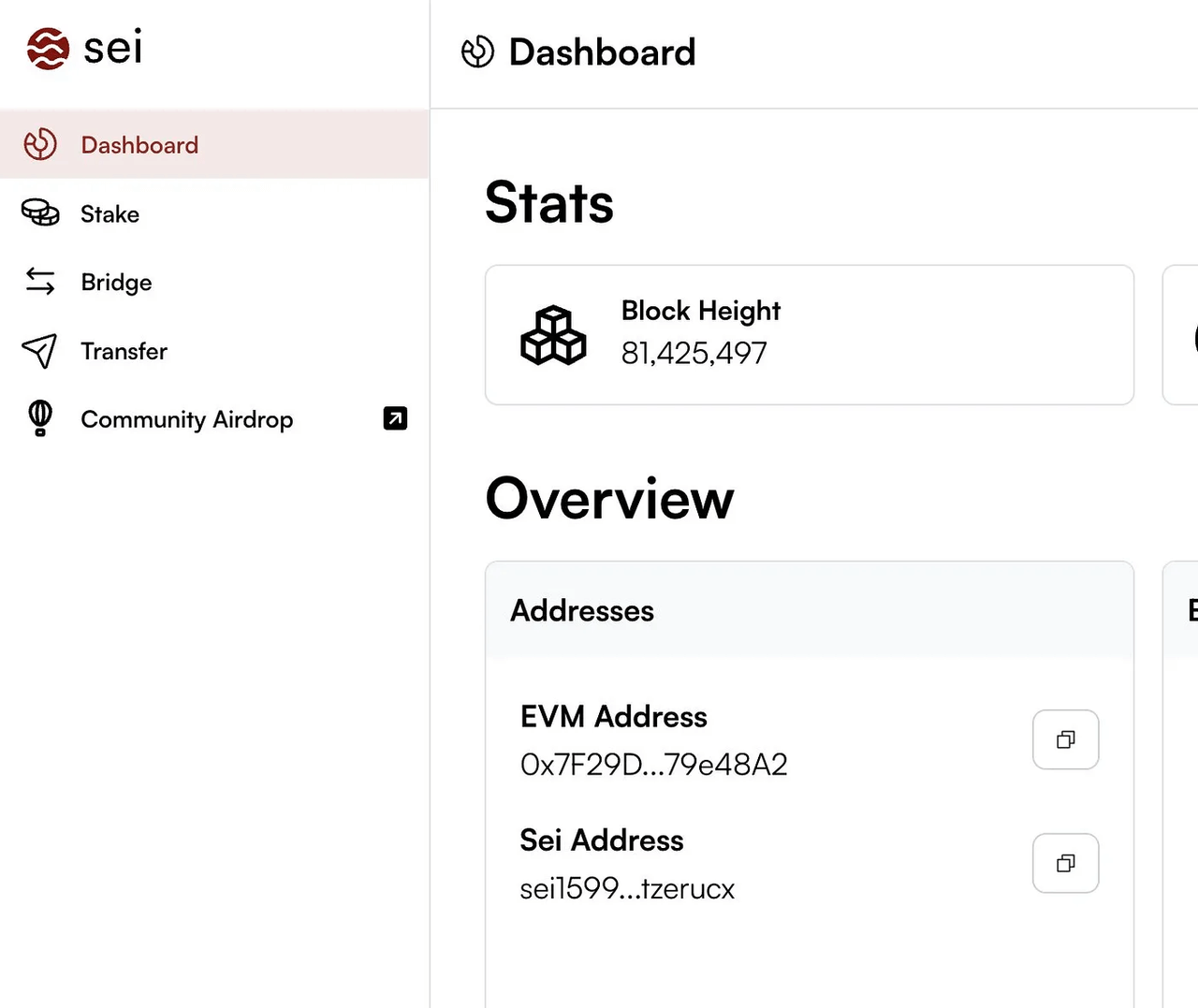Image resolution: width=1198 pixels, height=1008 pixels.
Task: Open the Dashboard menu item
Action: (214, 144)
